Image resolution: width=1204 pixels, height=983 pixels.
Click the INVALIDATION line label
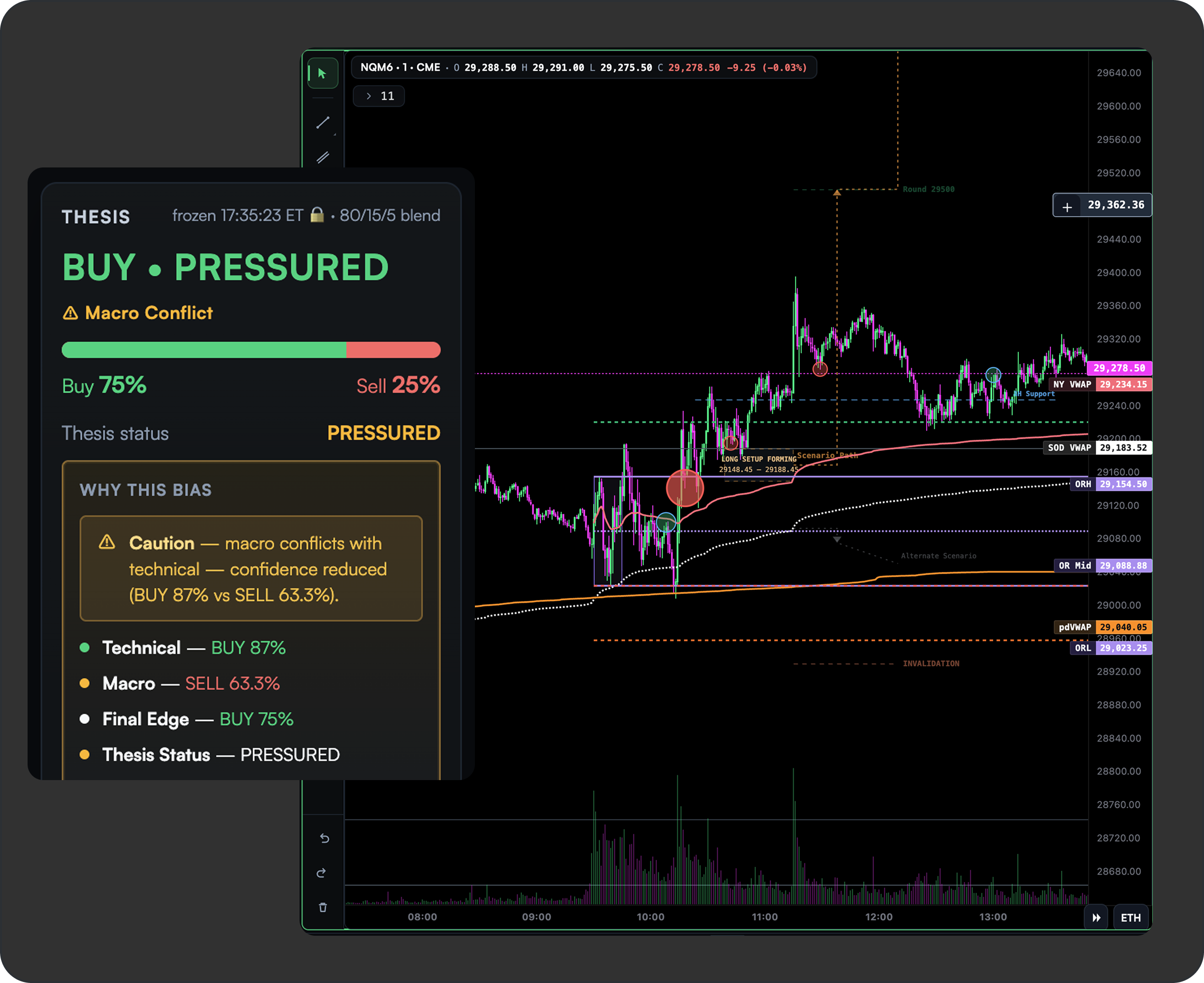[x=931, y=663]
